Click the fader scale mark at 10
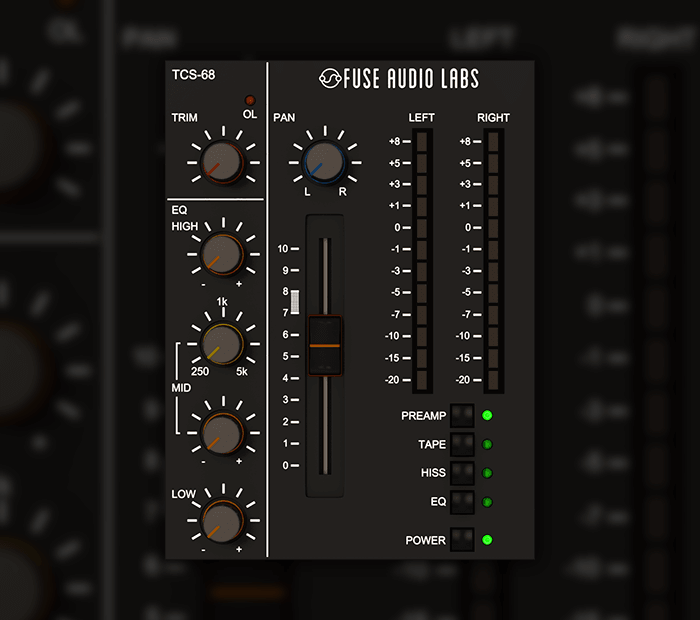 point(289,249)
